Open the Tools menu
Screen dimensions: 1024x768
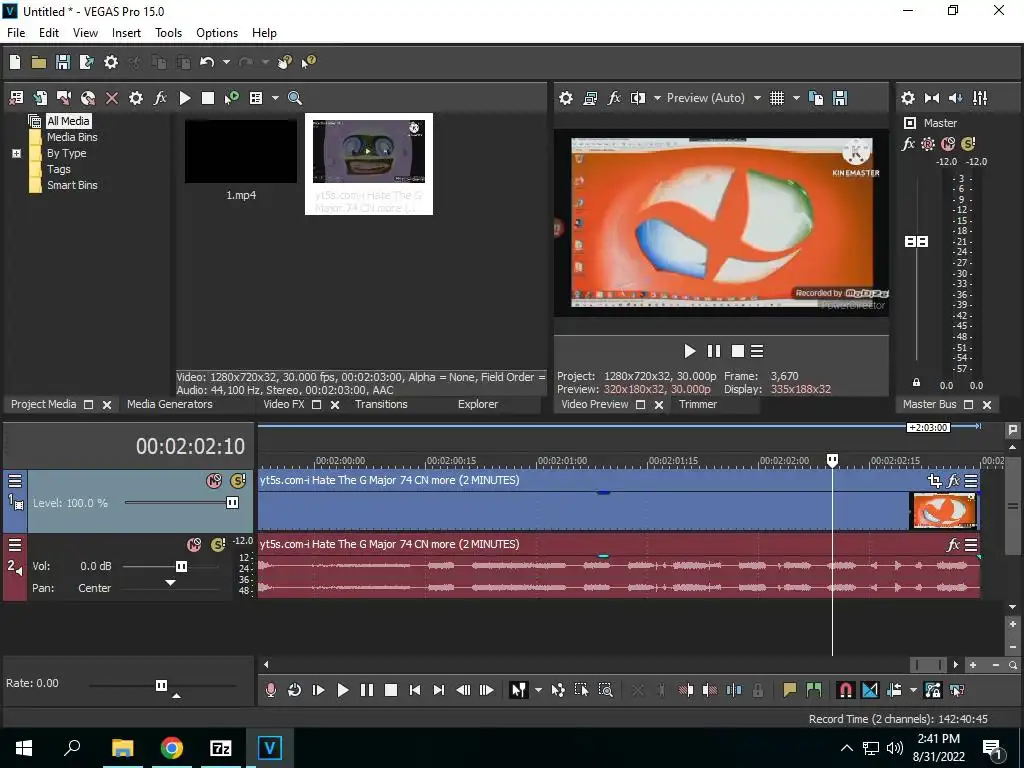coord(168,33)
